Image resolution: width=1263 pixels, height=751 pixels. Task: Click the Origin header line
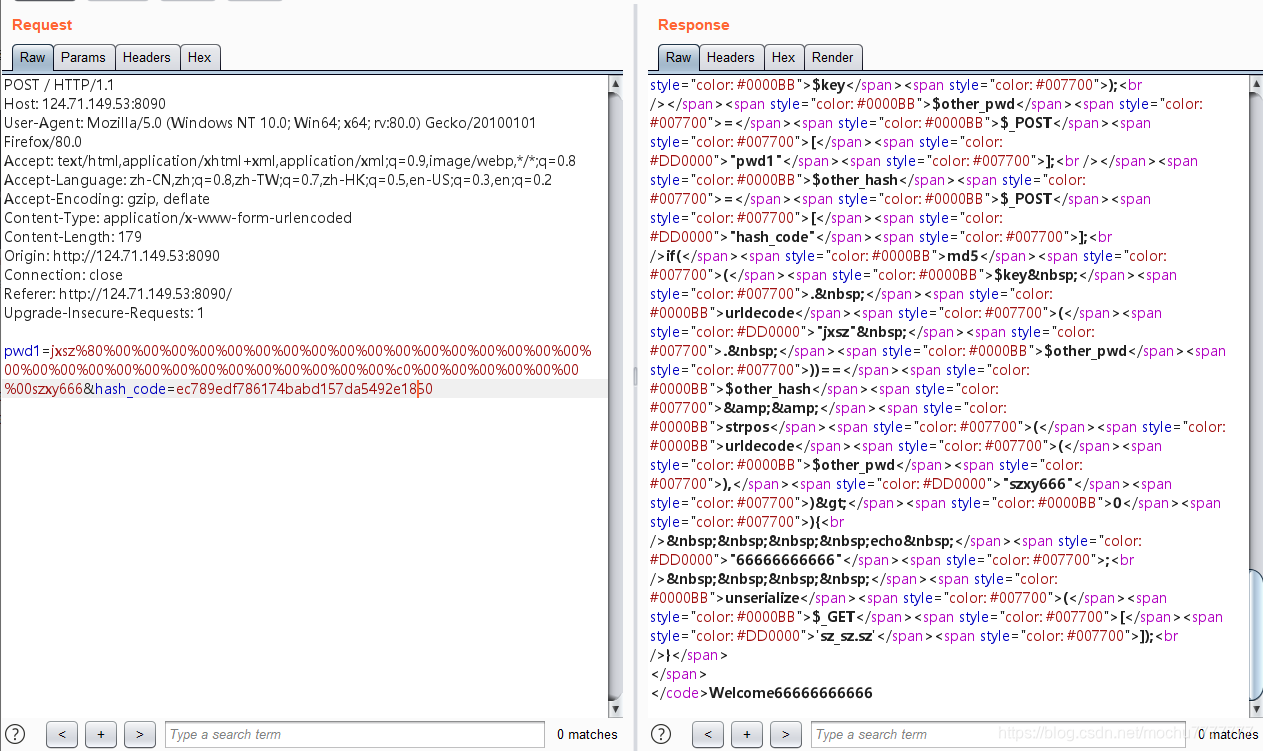click(x=112, y=256)
